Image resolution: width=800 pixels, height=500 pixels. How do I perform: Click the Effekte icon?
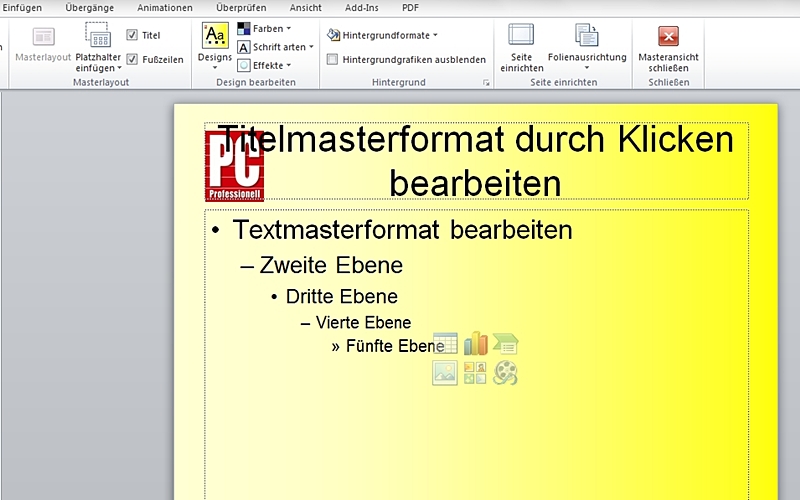[x=244, y=66]
